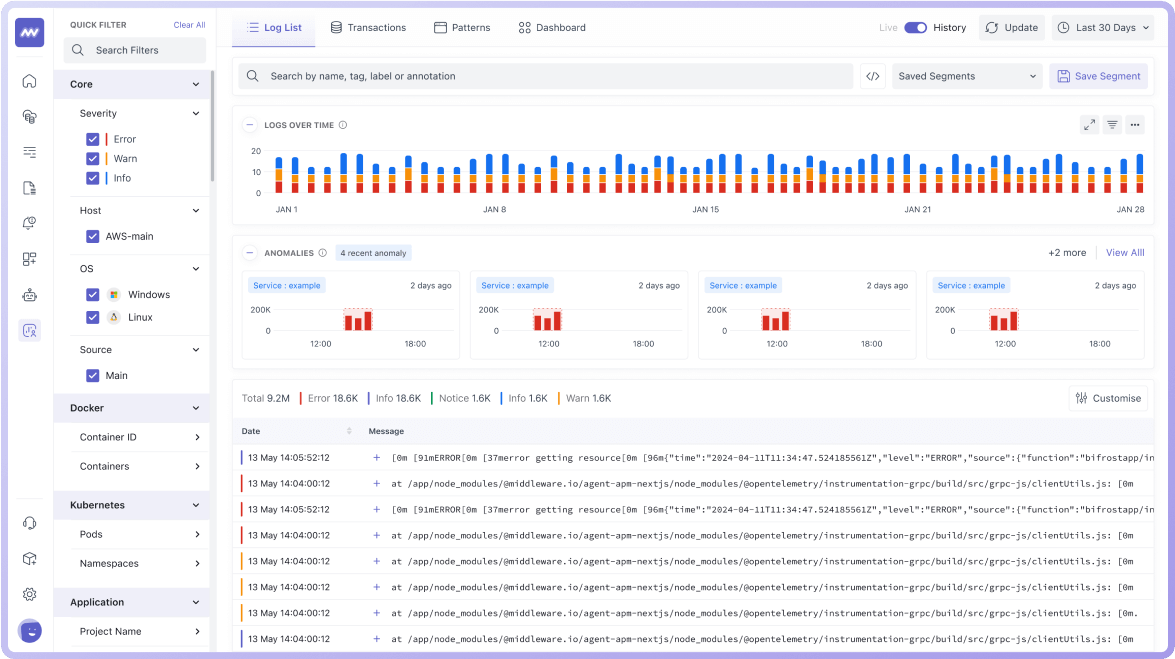
Task: Uncheck the Main source checkbox
Action: (93, 376)
